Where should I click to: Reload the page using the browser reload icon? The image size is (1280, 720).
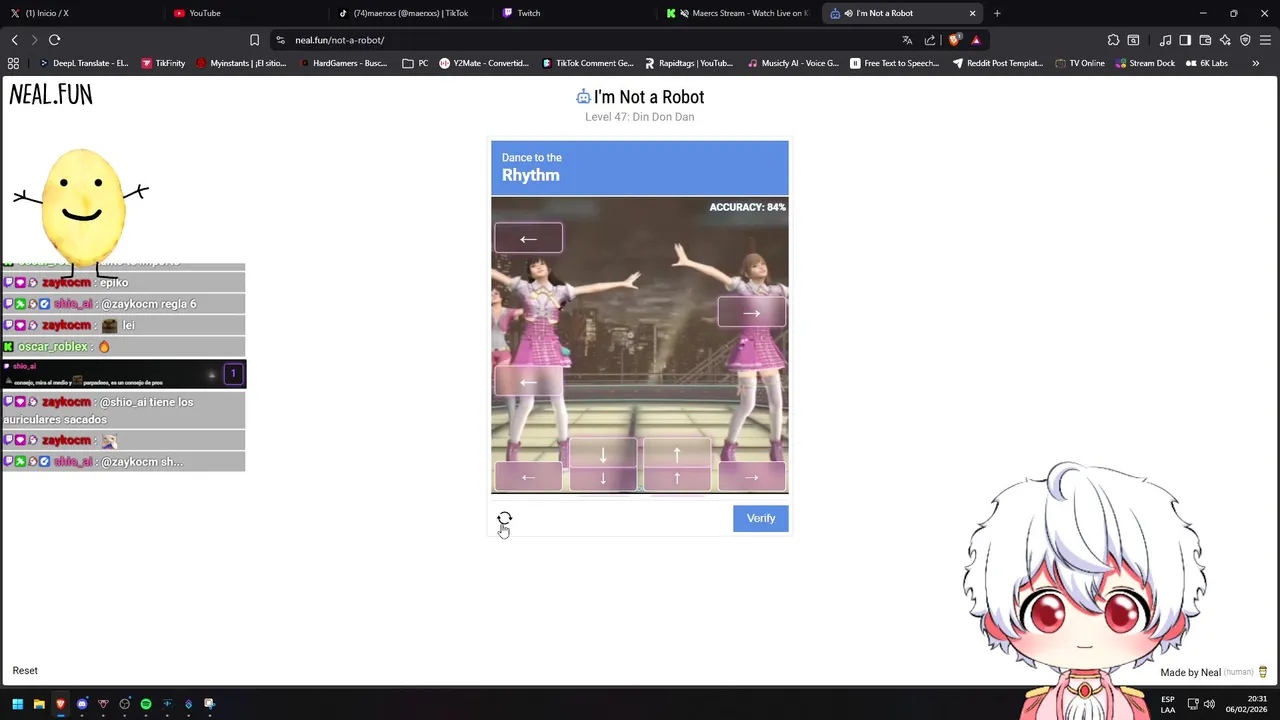[54, 40]
